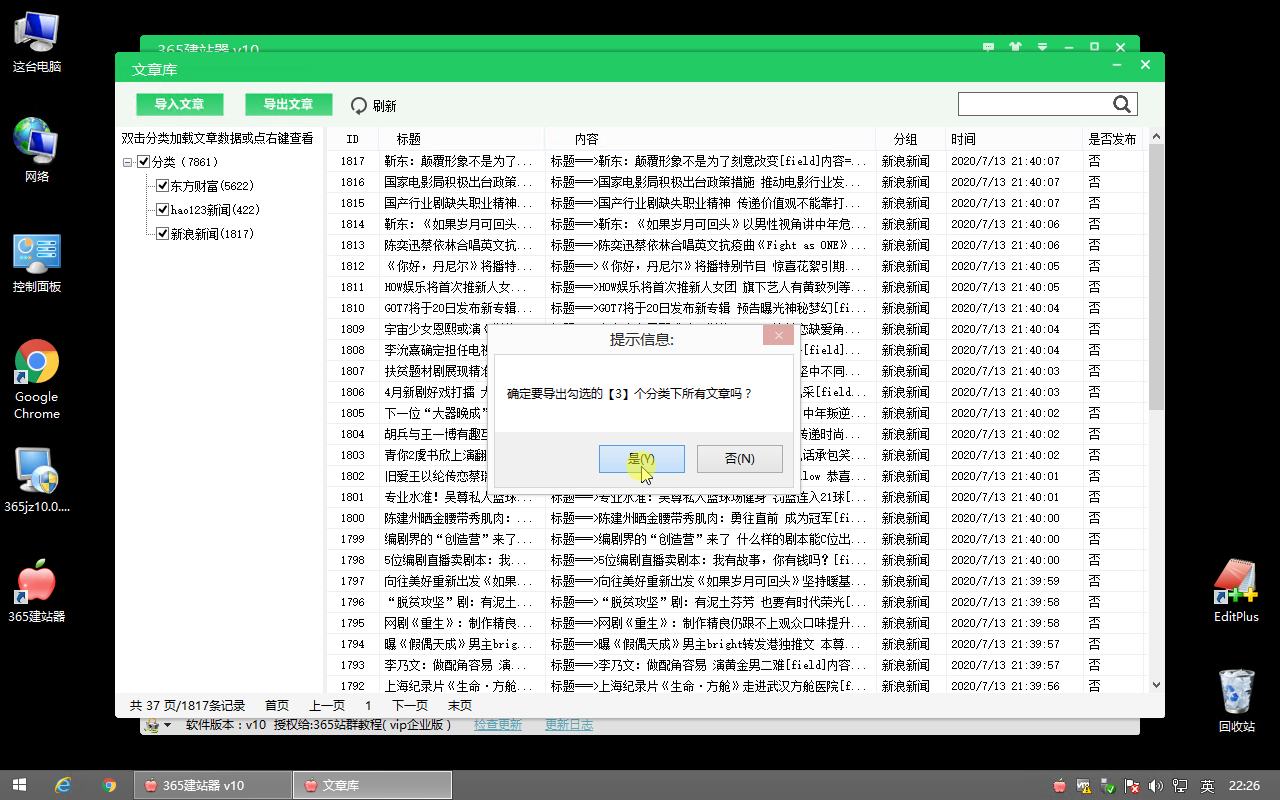
Task: Click the apple icon in system tray
Action: tap(1059, 786)
